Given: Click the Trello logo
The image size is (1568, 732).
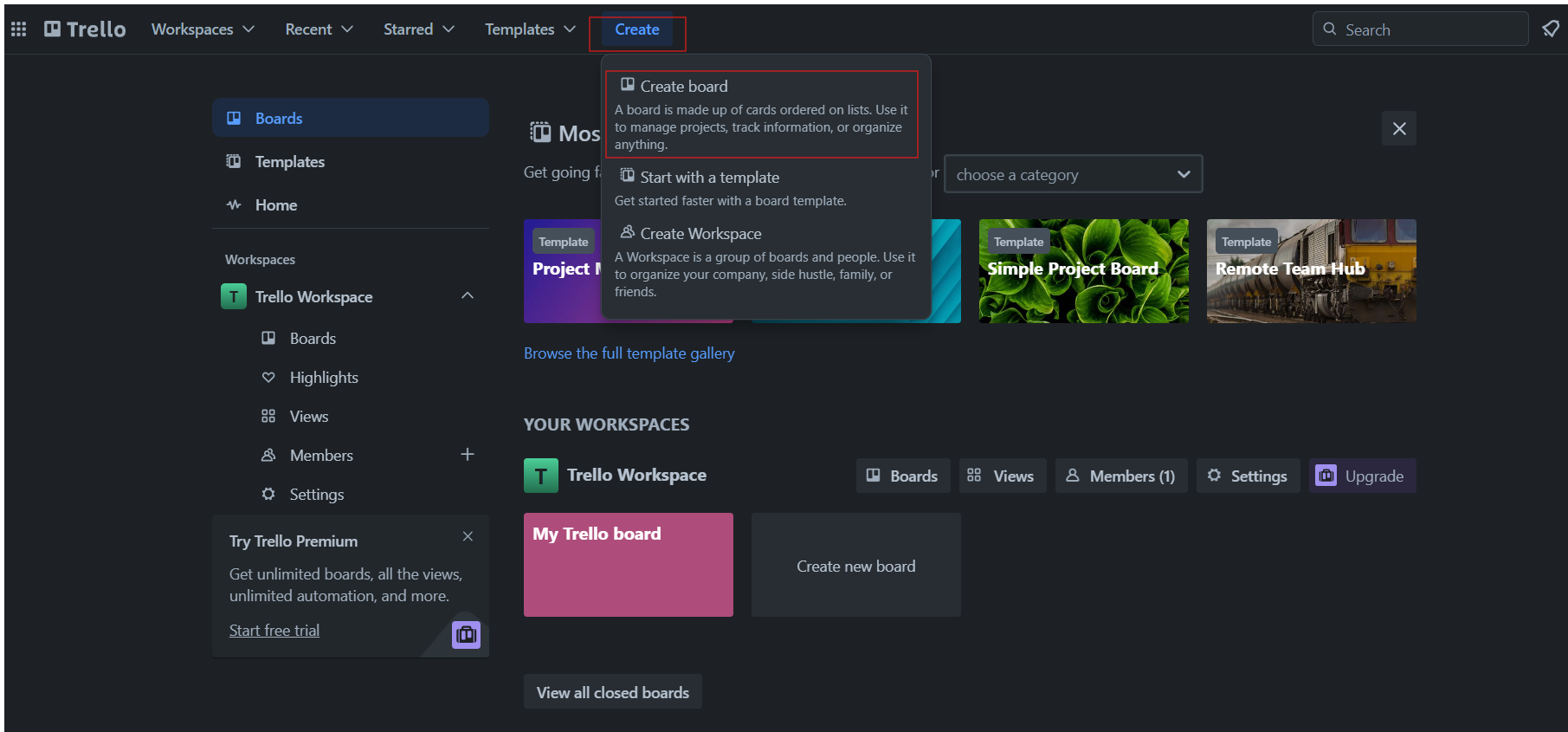Looking at the screenshot, I should pyautogui.click(x=85, y=29).
